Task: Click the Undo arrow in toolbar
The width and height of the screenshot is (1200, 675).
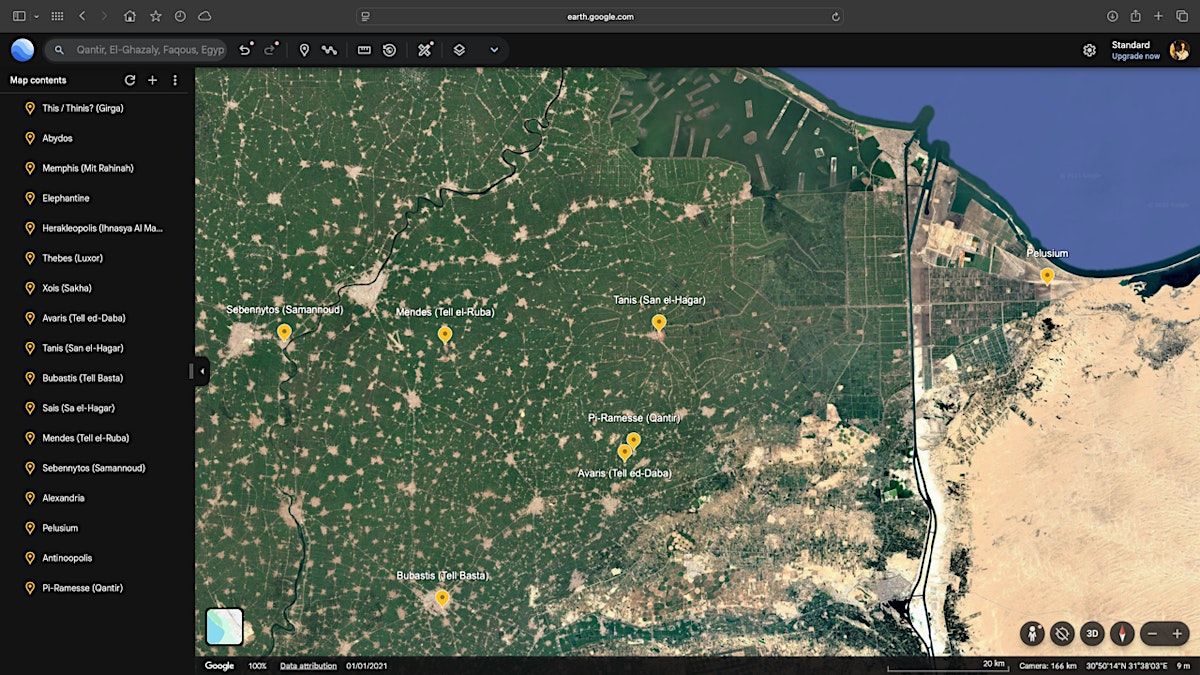Action: click(x=245, y=50)
